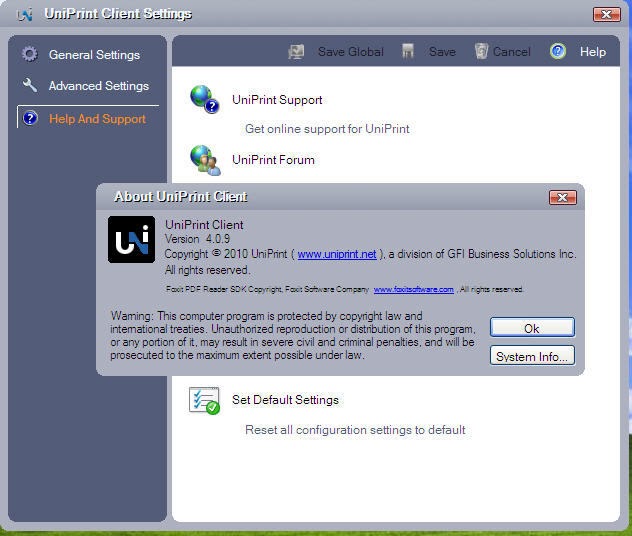Open the UniPrint Forum globe icon
The width and height of the screenshot is (632, 536).
[205, 160]
